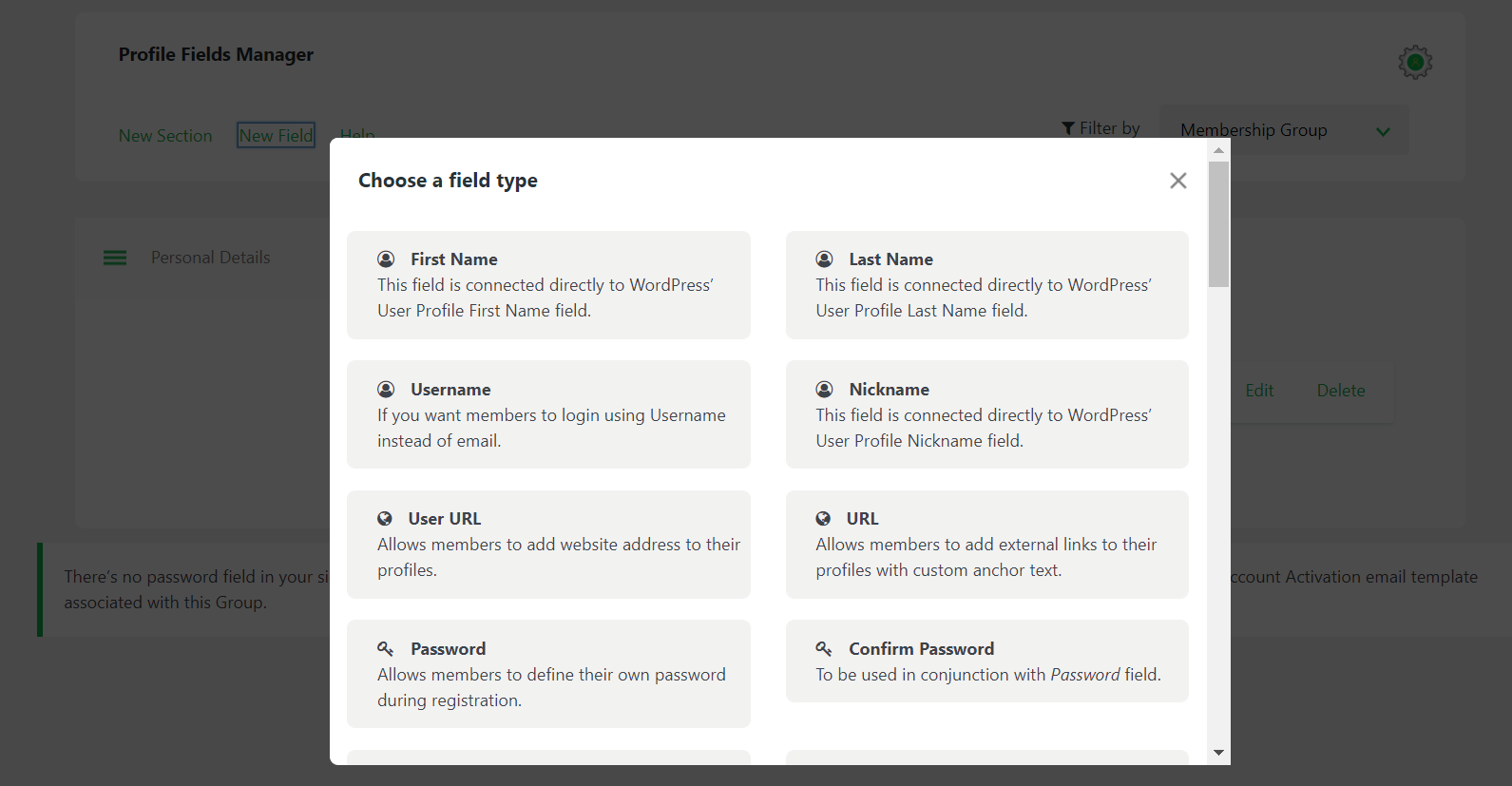The image size is (1512, 786).
Task: Open the Membership Group dropdown
Action: coord(1283,129)
